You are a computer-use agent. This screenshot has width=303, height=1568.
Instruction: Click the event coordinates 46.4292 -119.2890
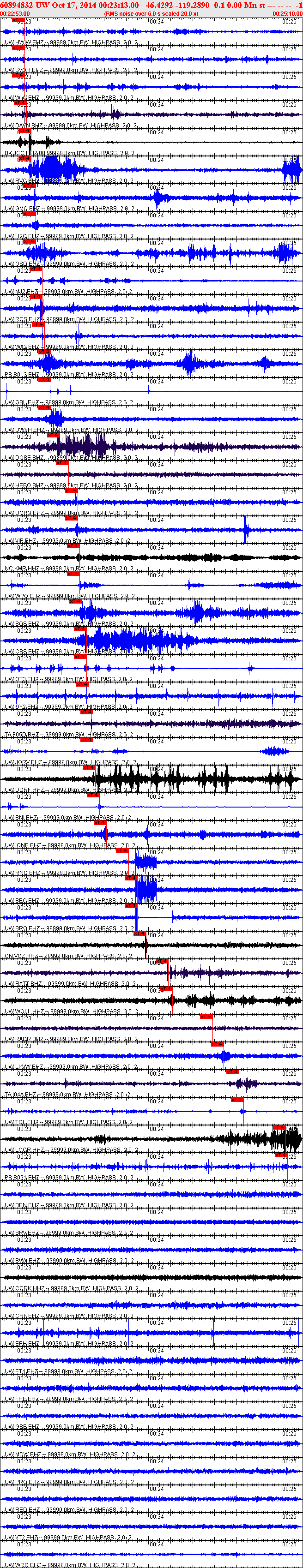coord(177,5)
